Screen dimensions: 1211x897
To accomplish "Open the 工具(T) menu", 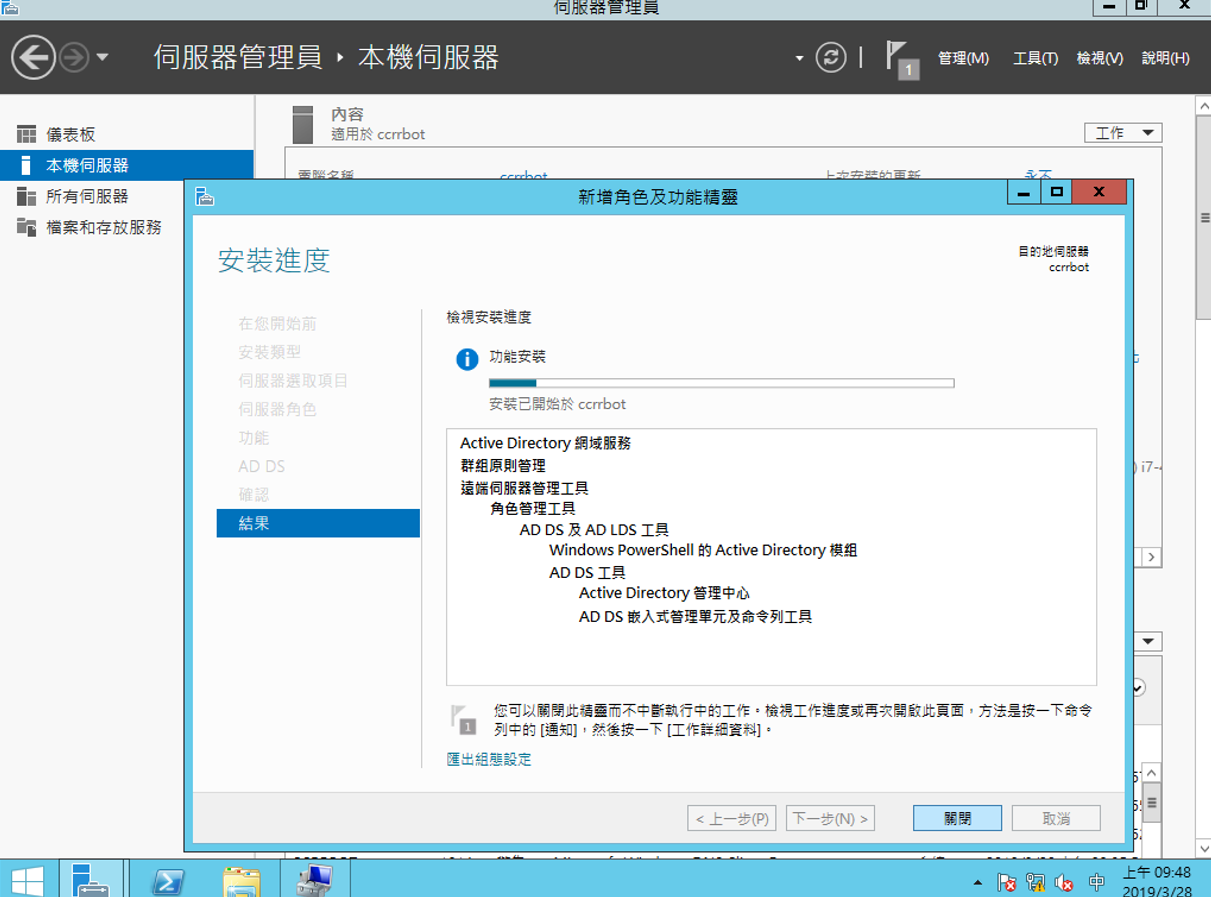I will click(1035, 58).
